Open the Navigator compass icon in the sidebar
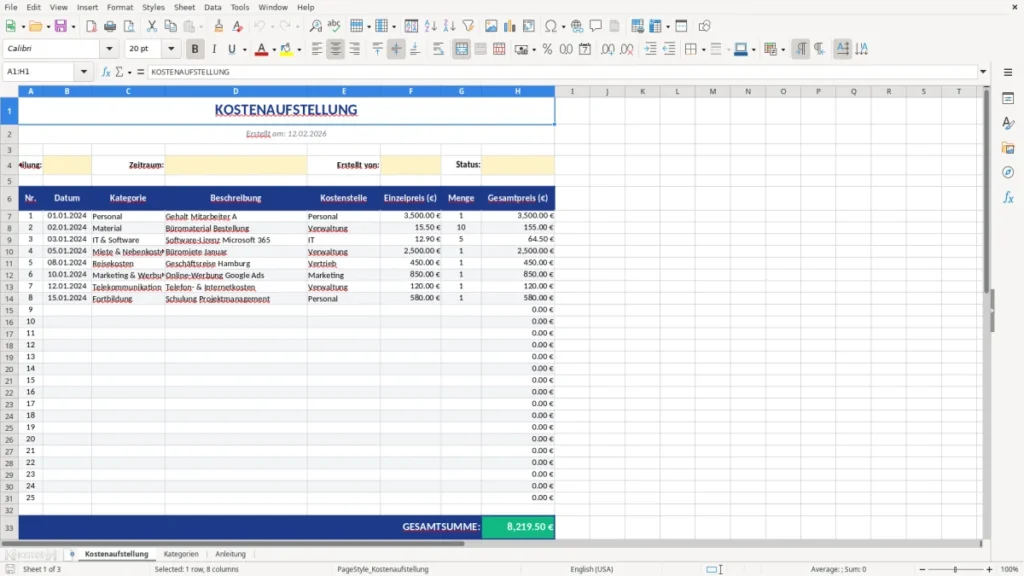 point(1008,172)
